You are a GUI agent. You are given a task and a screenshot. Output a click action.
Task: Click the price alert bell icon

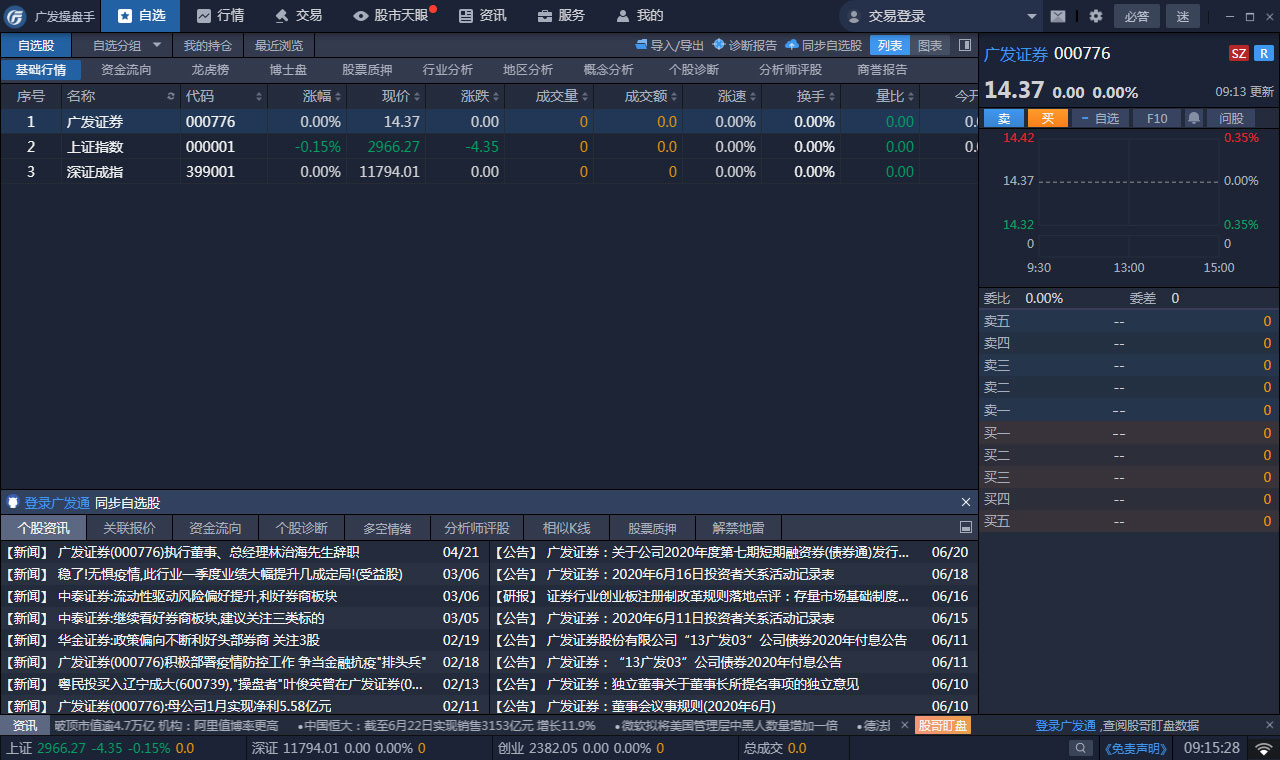coord(1194,118)
